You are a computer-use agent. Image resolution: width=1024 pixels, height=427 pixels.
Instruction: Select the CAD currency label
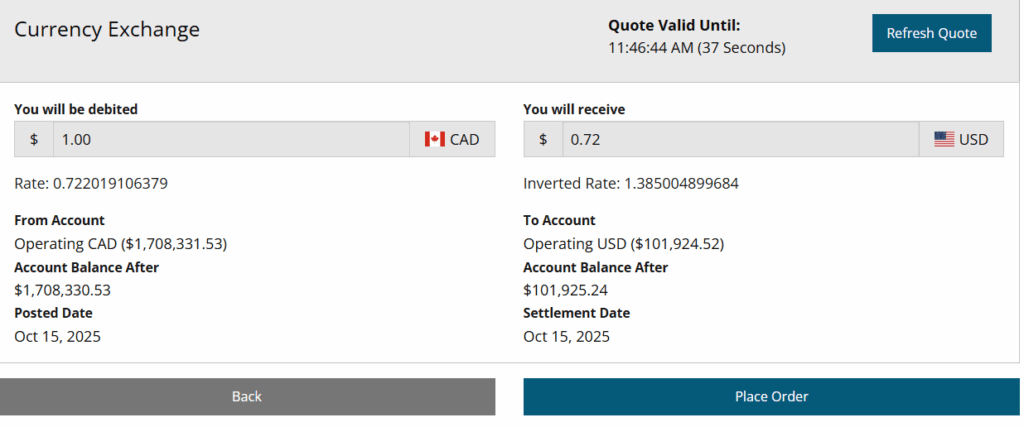465,139
